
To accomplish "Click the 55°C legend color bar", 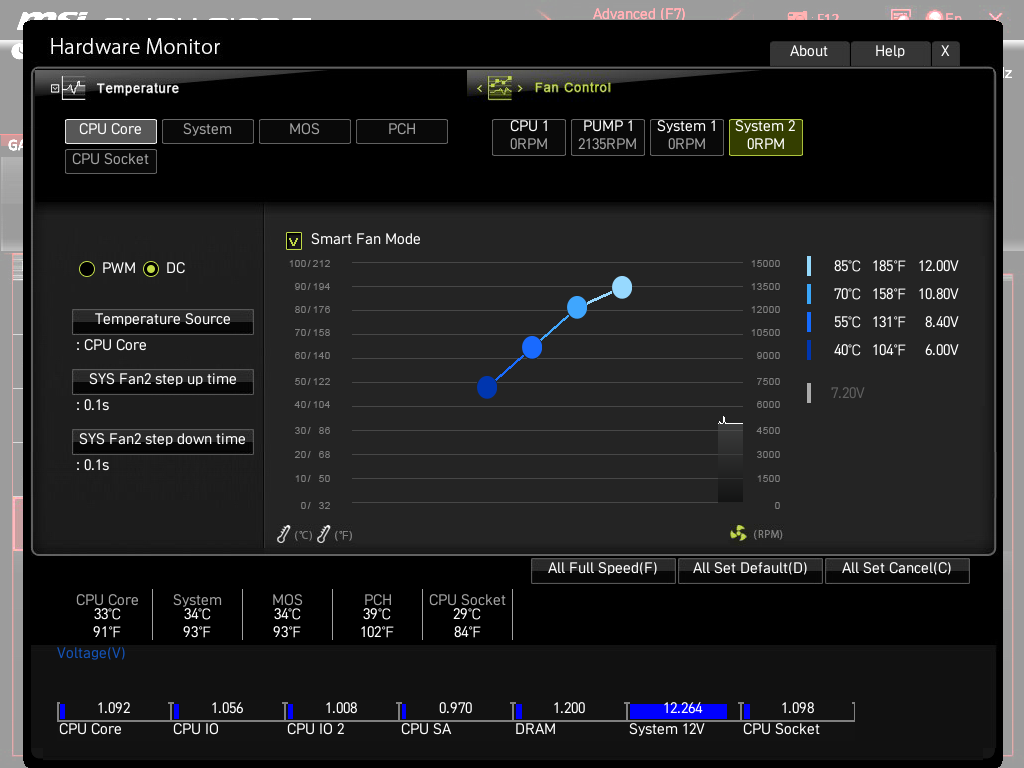I will [x=809, y=322].
